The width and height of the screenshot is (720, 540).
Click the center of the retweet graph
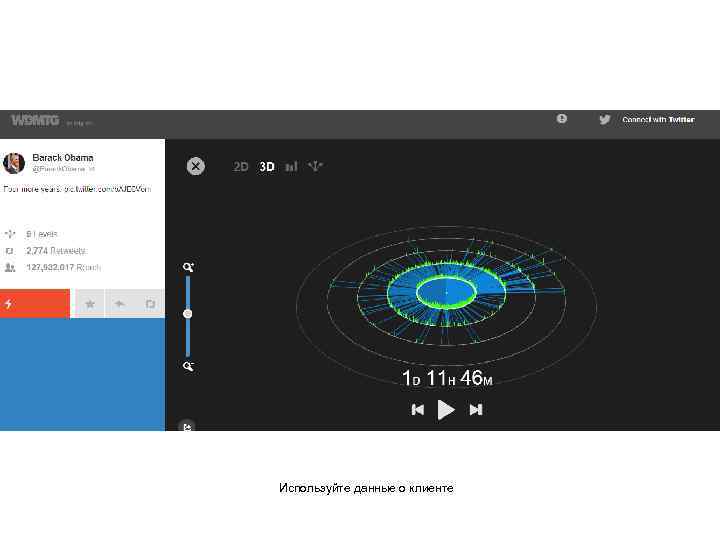click(x=446, y=292)
